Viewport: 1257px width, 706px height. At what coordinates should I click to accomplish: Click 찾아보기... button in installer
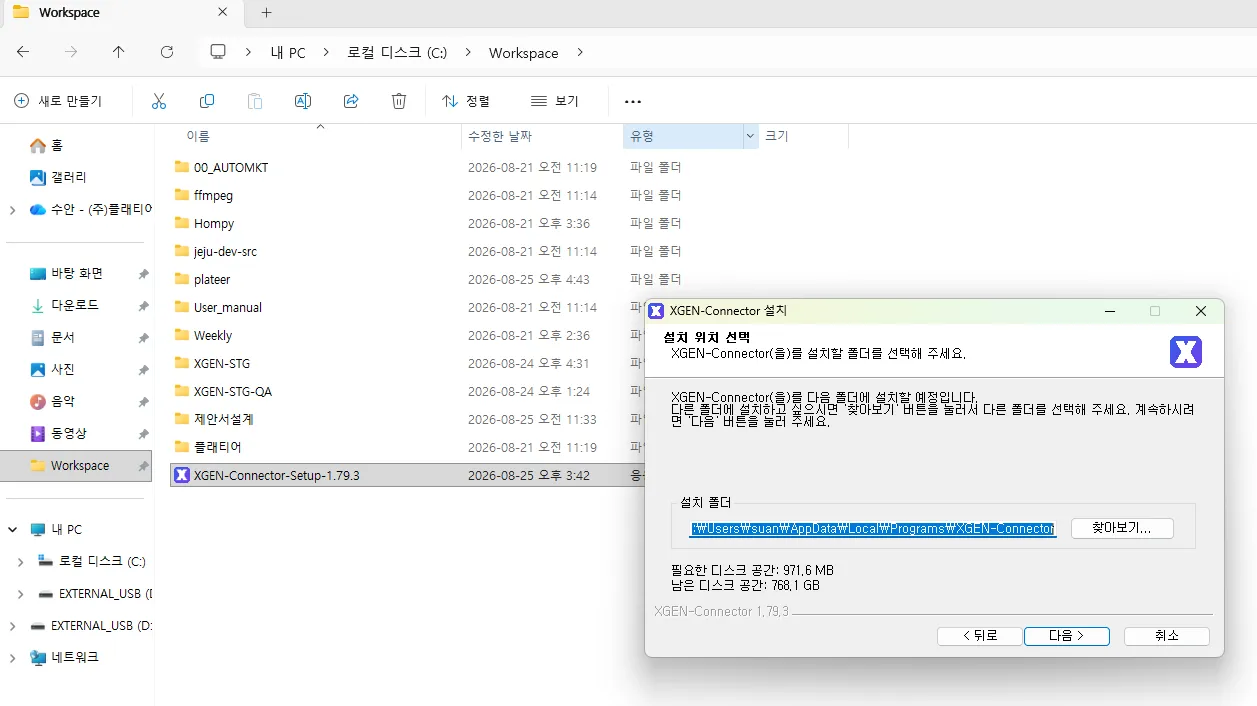tap(1122, 528)
